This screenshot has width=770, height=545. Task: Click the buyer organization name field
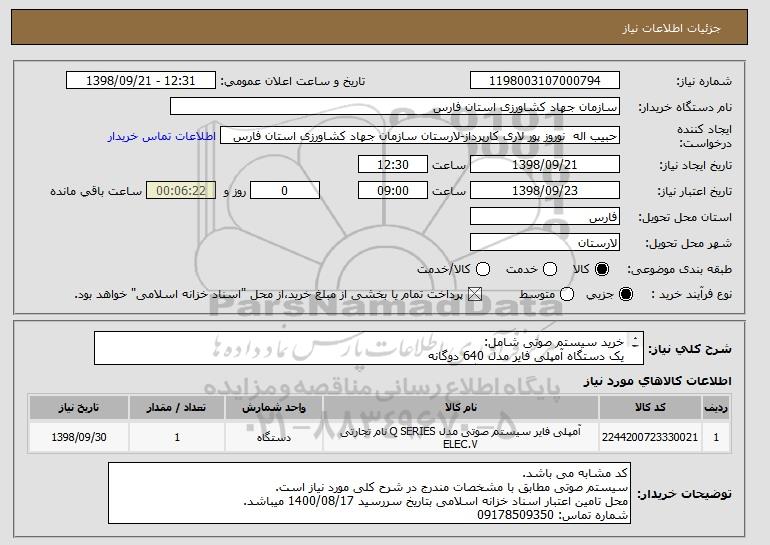(x=395, y=107)
